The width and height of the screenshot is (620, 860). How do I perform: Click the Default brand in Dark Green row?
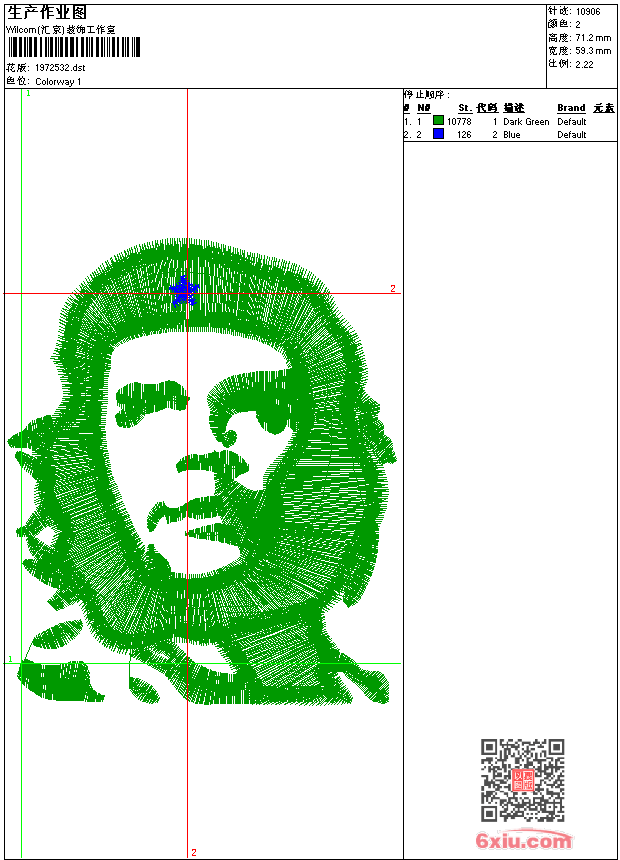(572, 122)
